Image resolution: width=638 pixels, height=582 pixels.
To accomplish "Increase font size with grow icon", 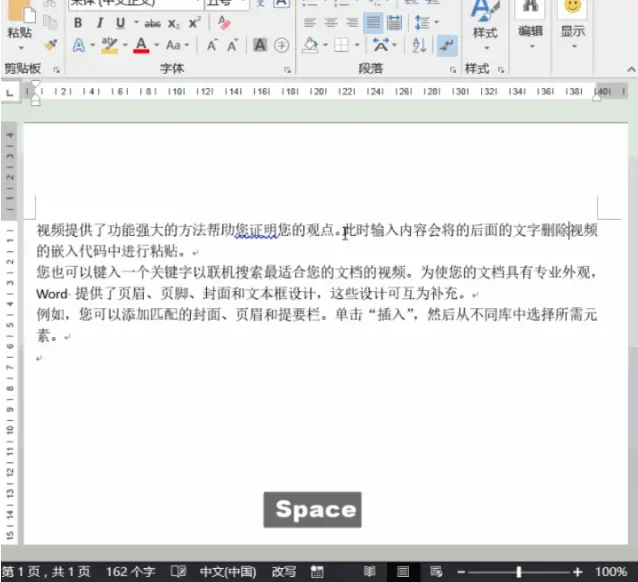I will [212, 45].
